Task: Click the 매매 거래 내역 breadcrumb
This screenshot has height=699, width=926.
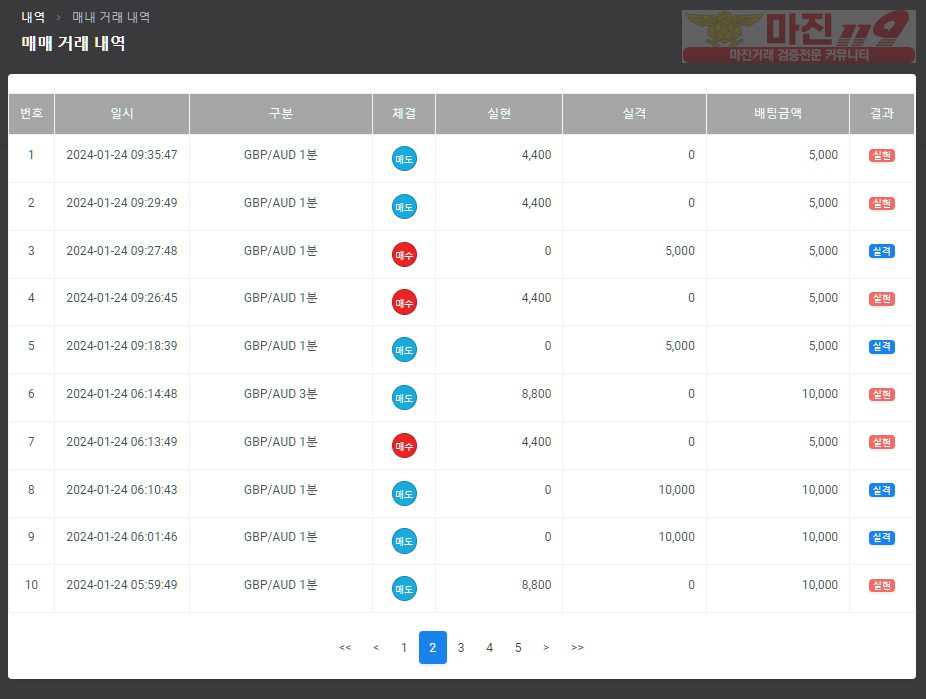Action: point(111,17)
